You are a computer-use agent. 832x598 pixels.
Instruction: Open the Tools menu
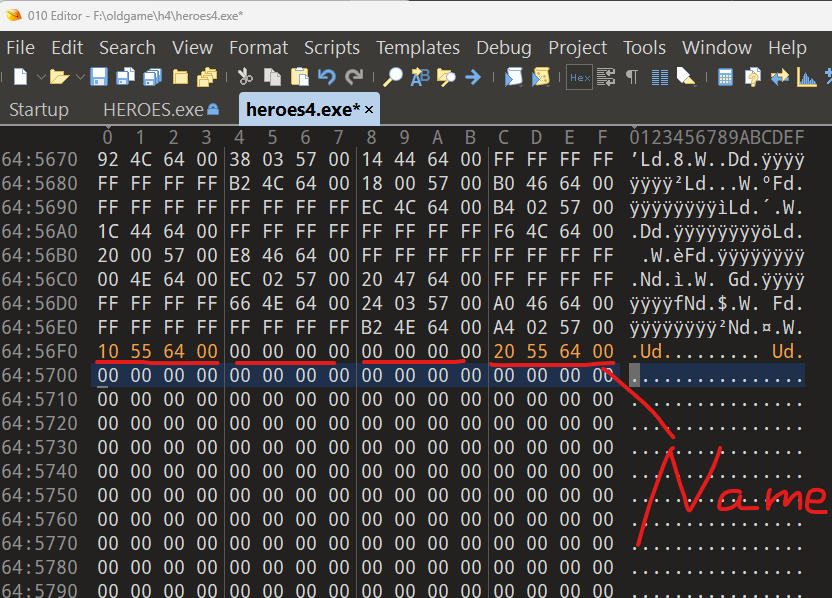(644, 48)
